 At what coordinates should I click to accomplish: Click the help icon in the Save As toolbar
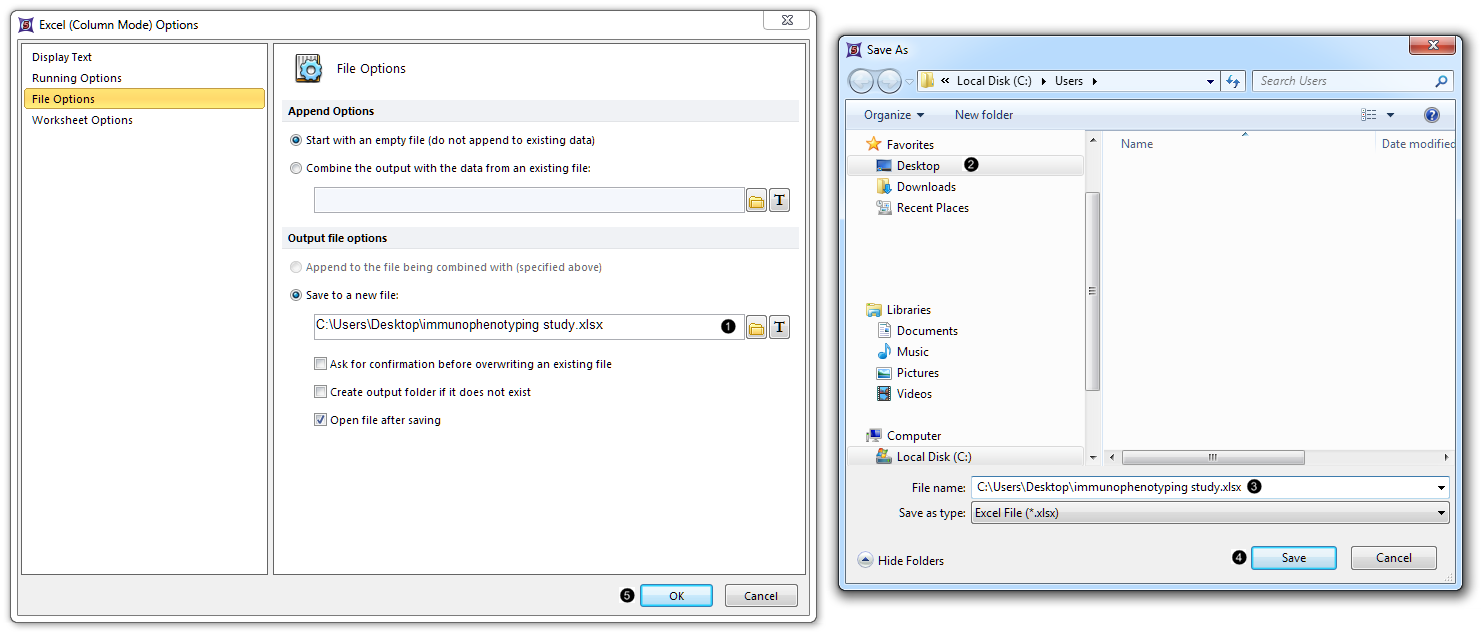pyautogui.click(x=1431, y=115)
